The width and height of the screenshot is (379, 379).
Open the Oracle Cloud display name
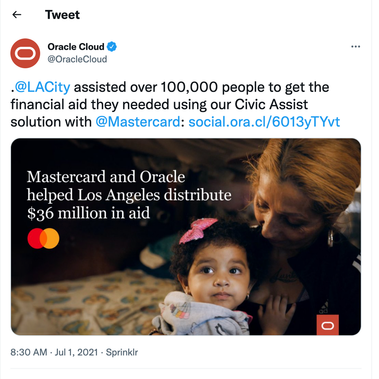(76, 47)
